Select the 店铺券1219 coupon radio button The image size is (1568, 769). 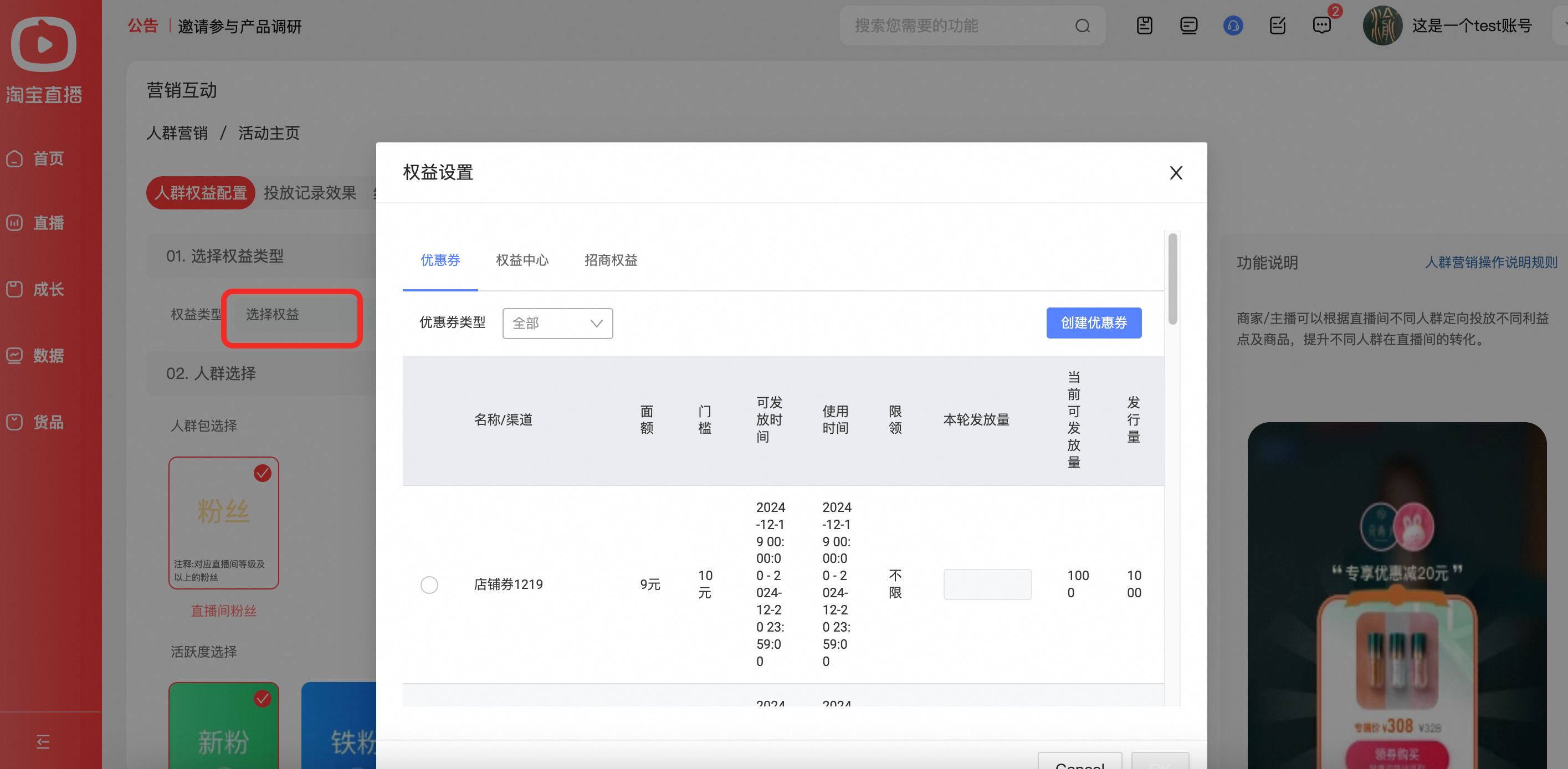pyautogui.click(x=429, y=585)
